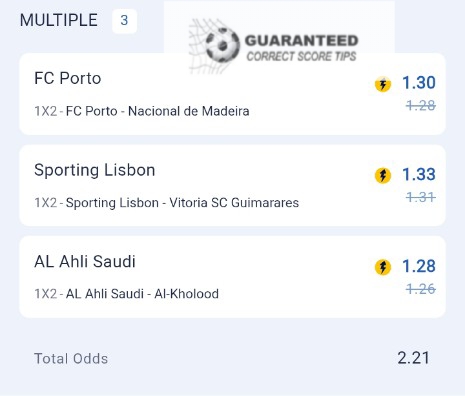Open the Guaranteed Correct Score Tips banner

[x=279, y=38]
